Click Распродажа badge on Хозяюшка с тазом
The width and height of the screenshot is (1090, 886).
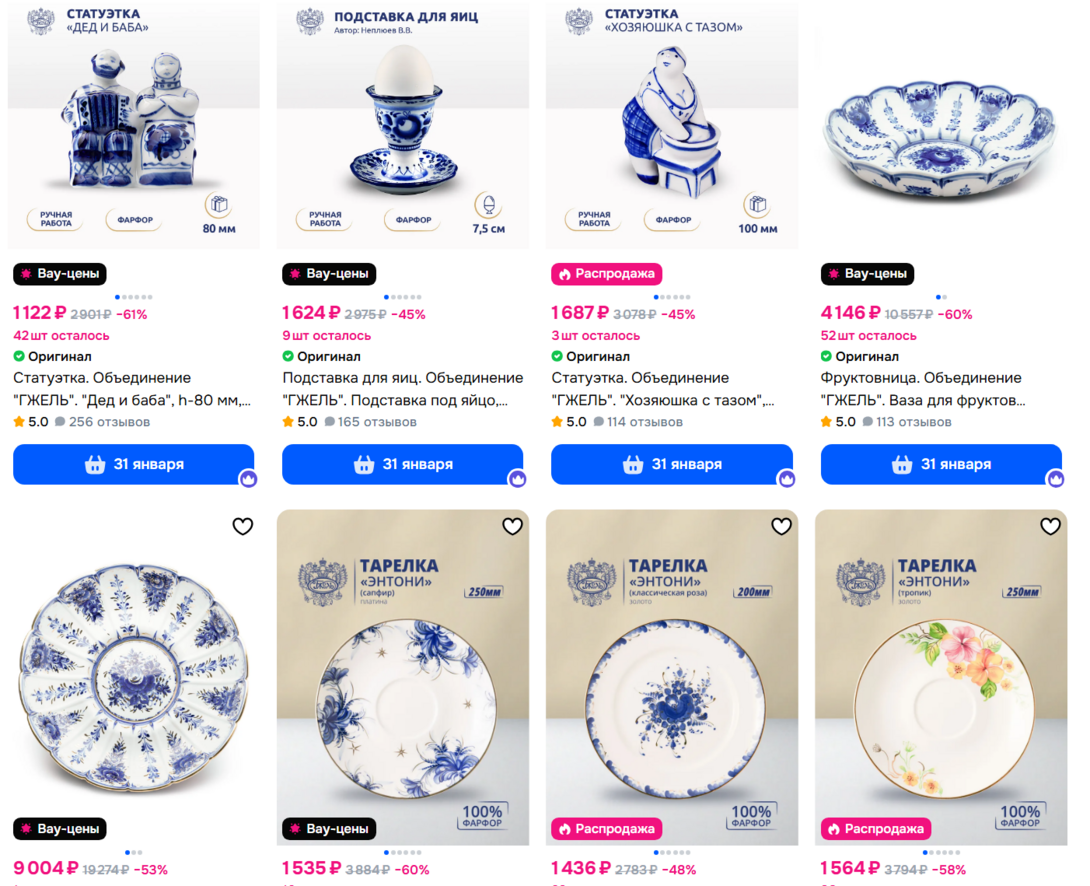607,274
